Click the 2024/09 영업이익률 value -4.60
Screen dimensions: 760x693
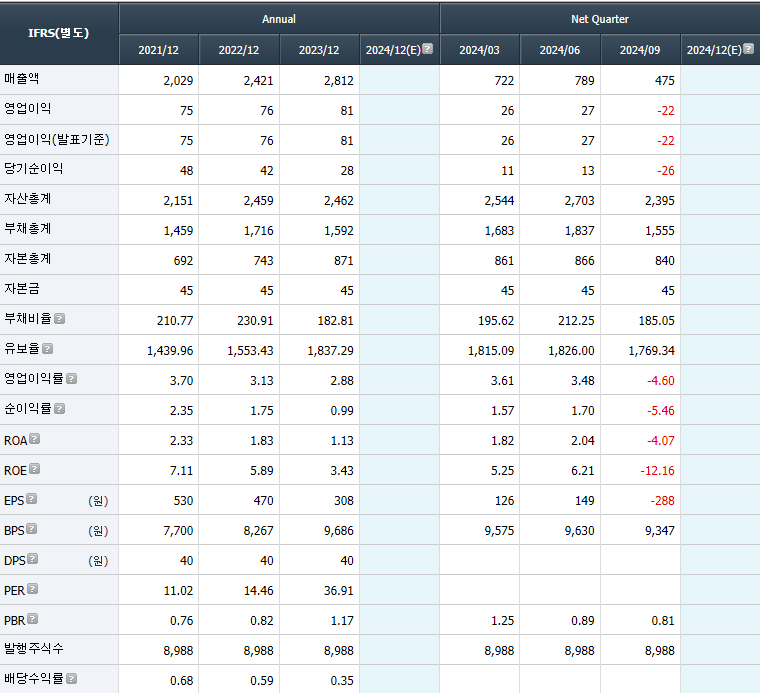[x=661, y=381]
